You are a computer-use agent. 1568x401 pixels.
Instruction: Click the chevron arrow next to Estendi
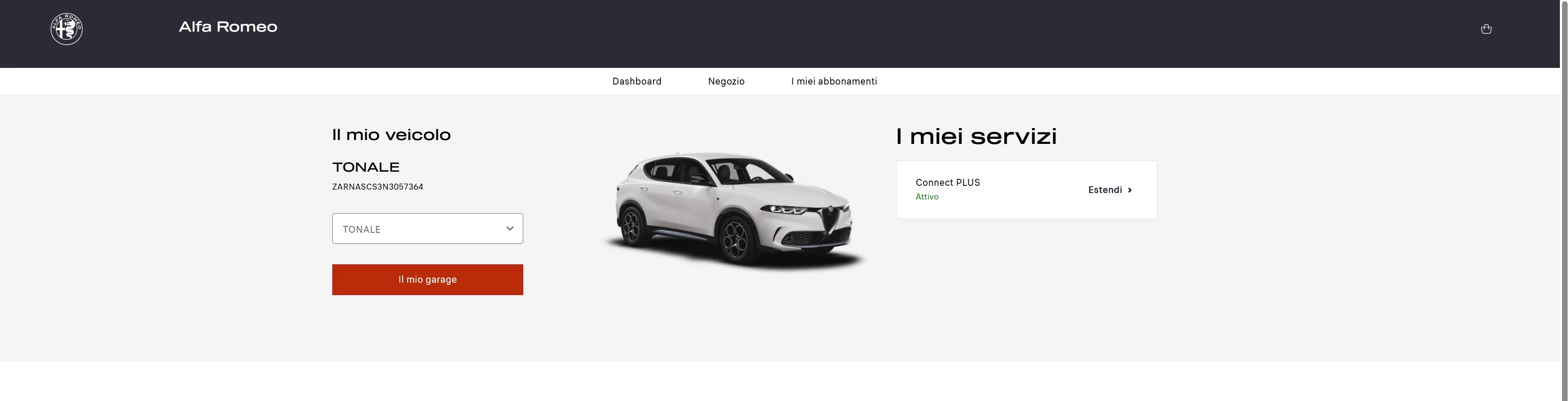click(1130, 190)
